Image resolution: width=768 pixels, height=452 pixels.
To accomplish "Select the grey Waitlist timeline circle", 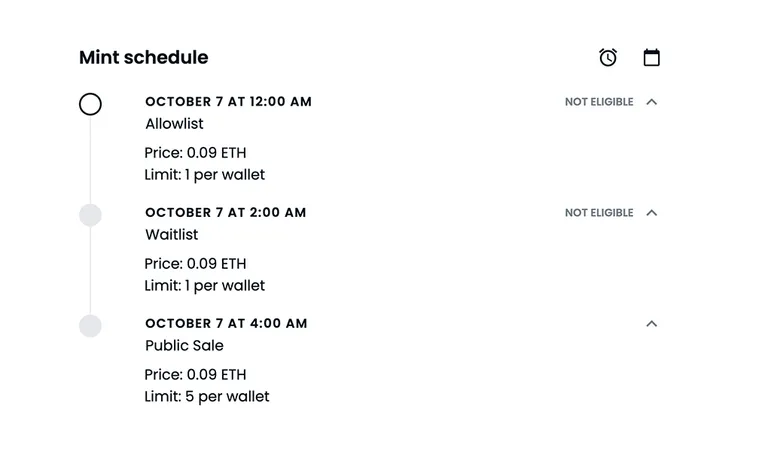I will coord(90,215).
